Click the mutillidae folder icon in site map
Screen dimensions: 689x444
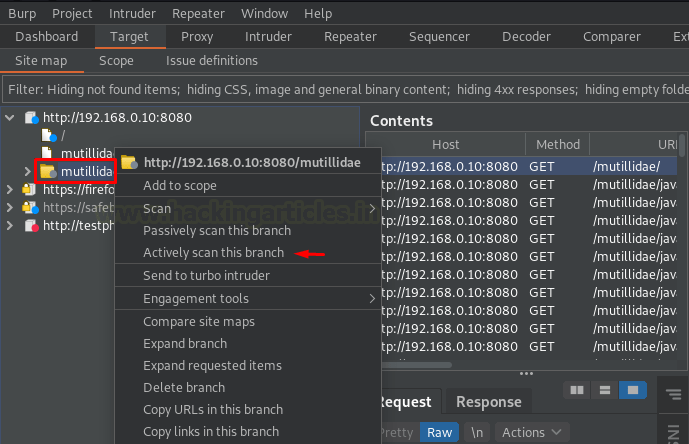pyautogui.click(x=48, y=172)
